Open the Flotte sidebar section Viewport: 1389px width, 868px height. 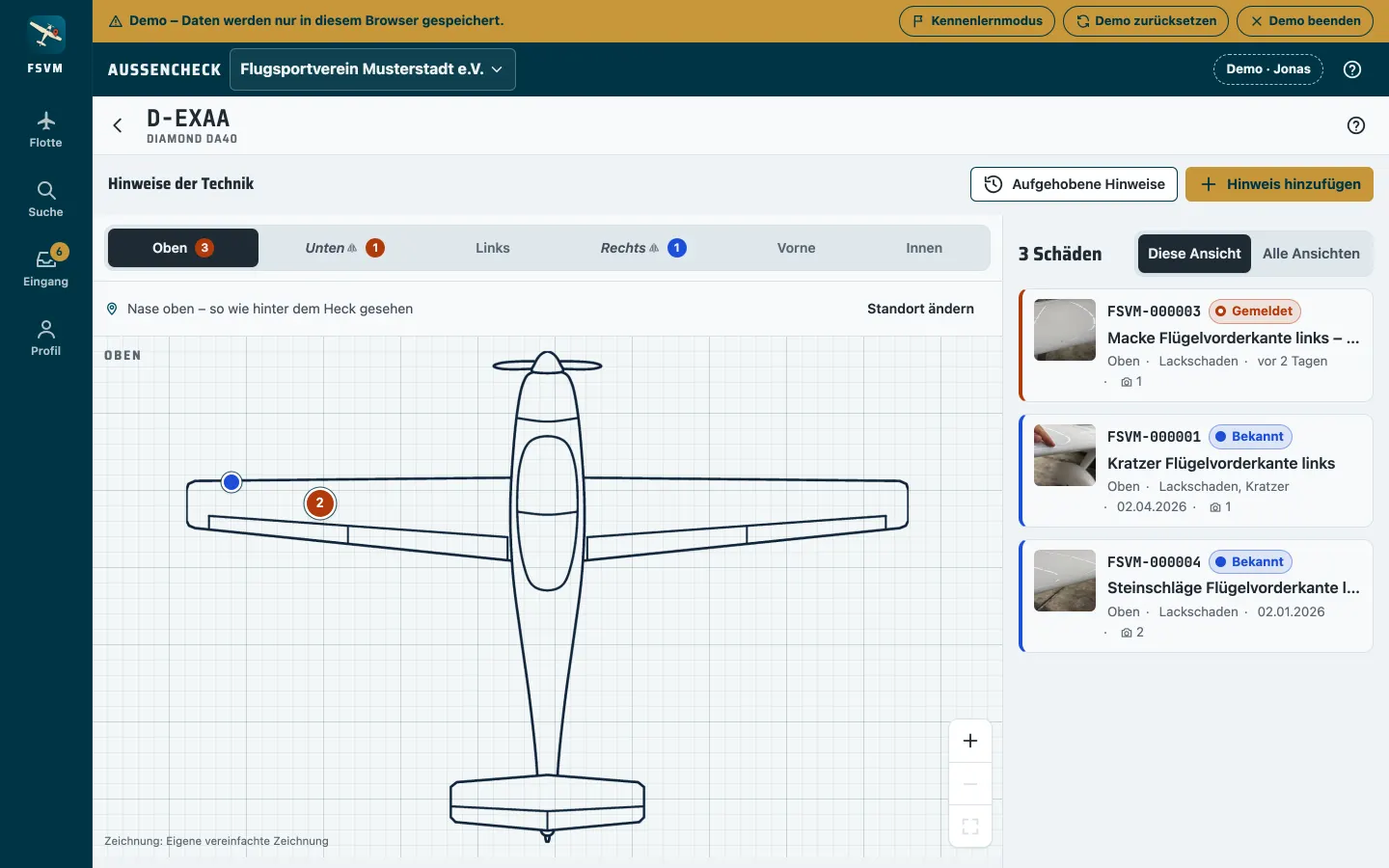pos(45,130)
